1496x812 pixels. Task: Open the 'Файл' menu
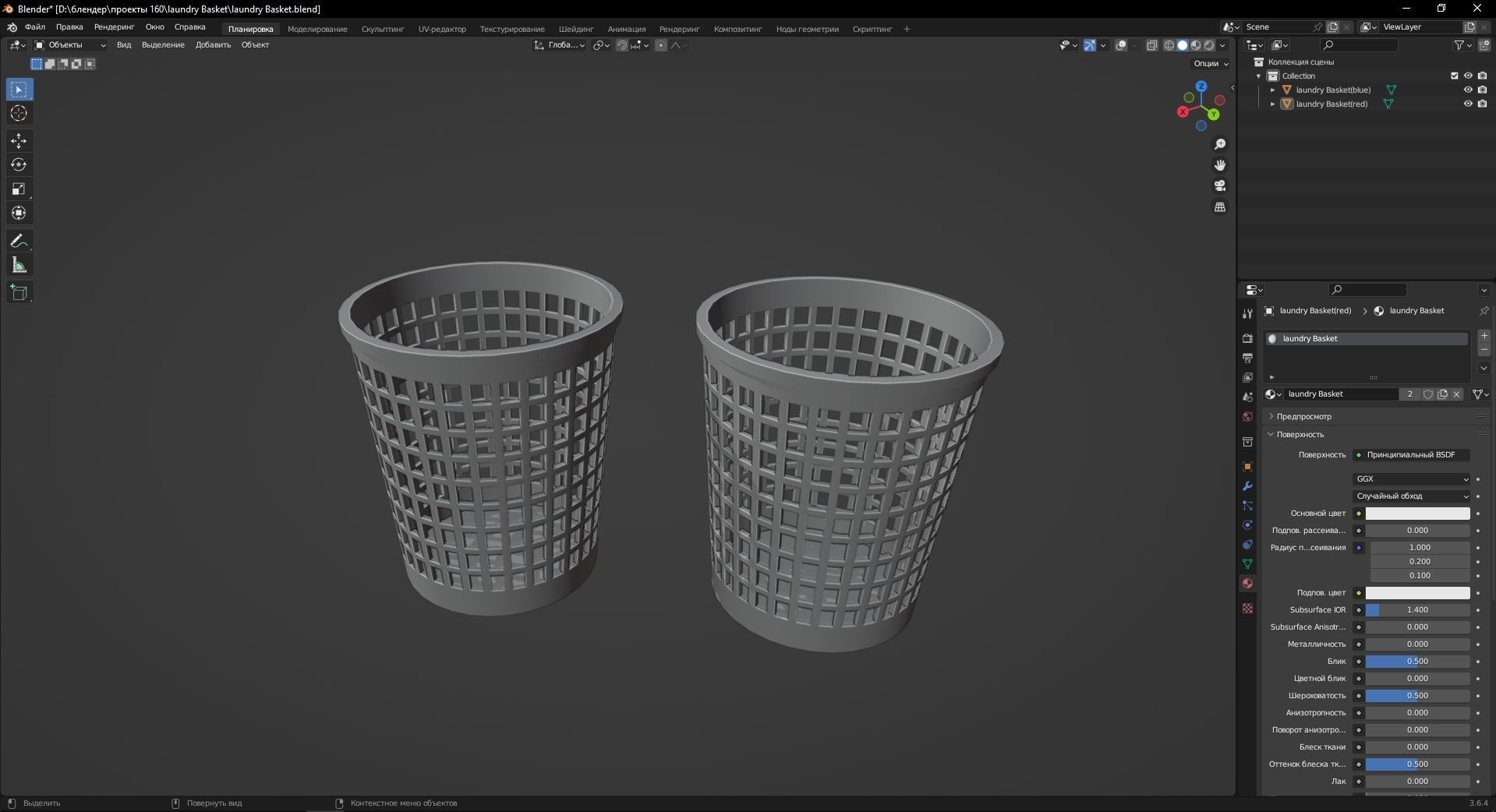[x=35, y=27]
